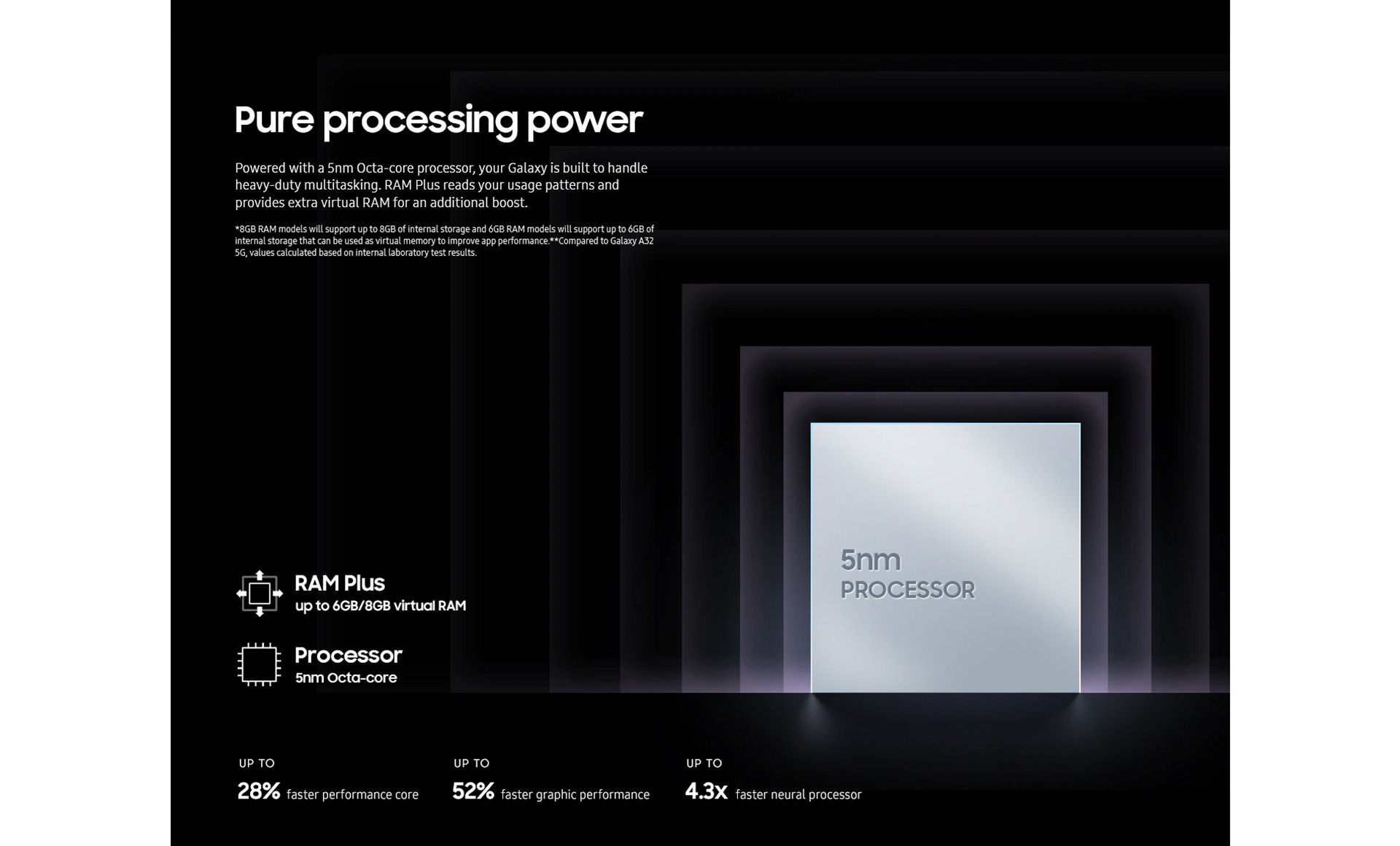The image size is (1400, 846).
Task: Click the Processor chip icon
Action: pos(259,664)
